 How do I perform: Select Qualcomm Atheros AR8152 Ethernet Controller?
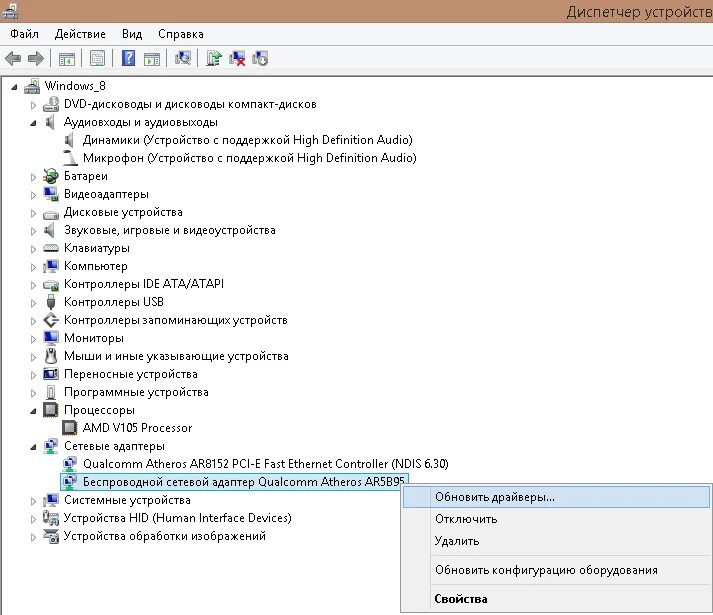click(266, 464)
